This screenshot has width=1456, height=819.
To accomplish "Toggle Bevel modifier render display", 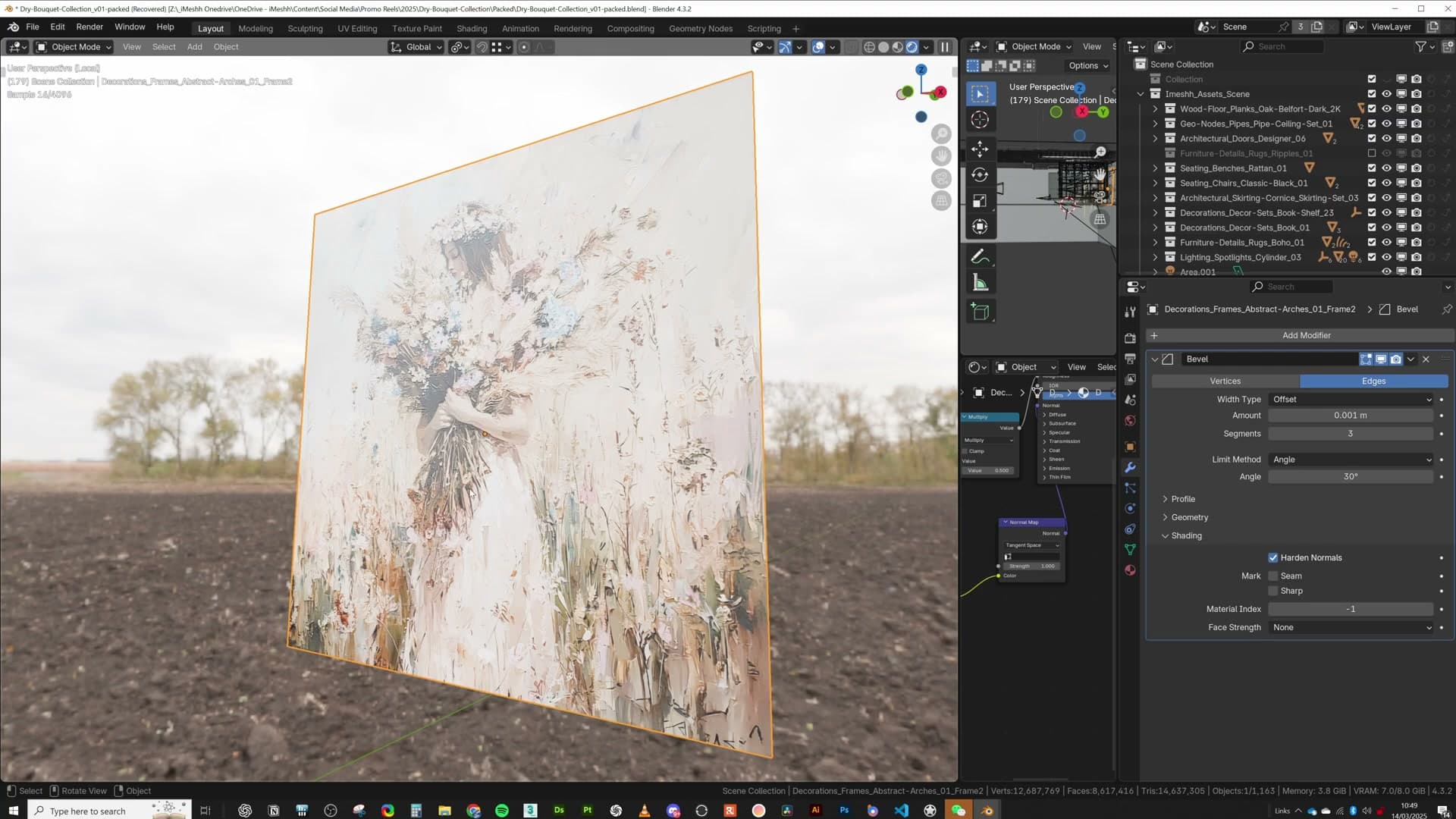I will (1396, 359).
